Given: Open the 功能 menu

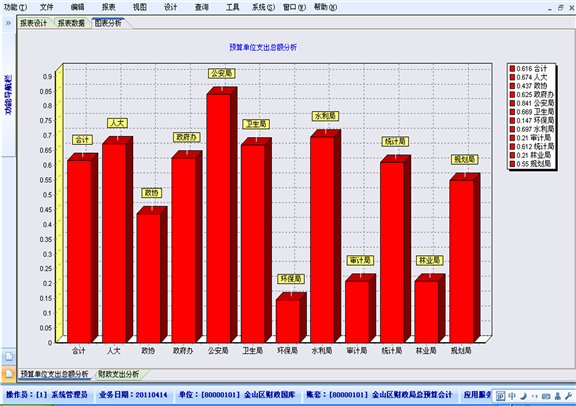Looking at the screenshot, I should (x=15, y=7).
